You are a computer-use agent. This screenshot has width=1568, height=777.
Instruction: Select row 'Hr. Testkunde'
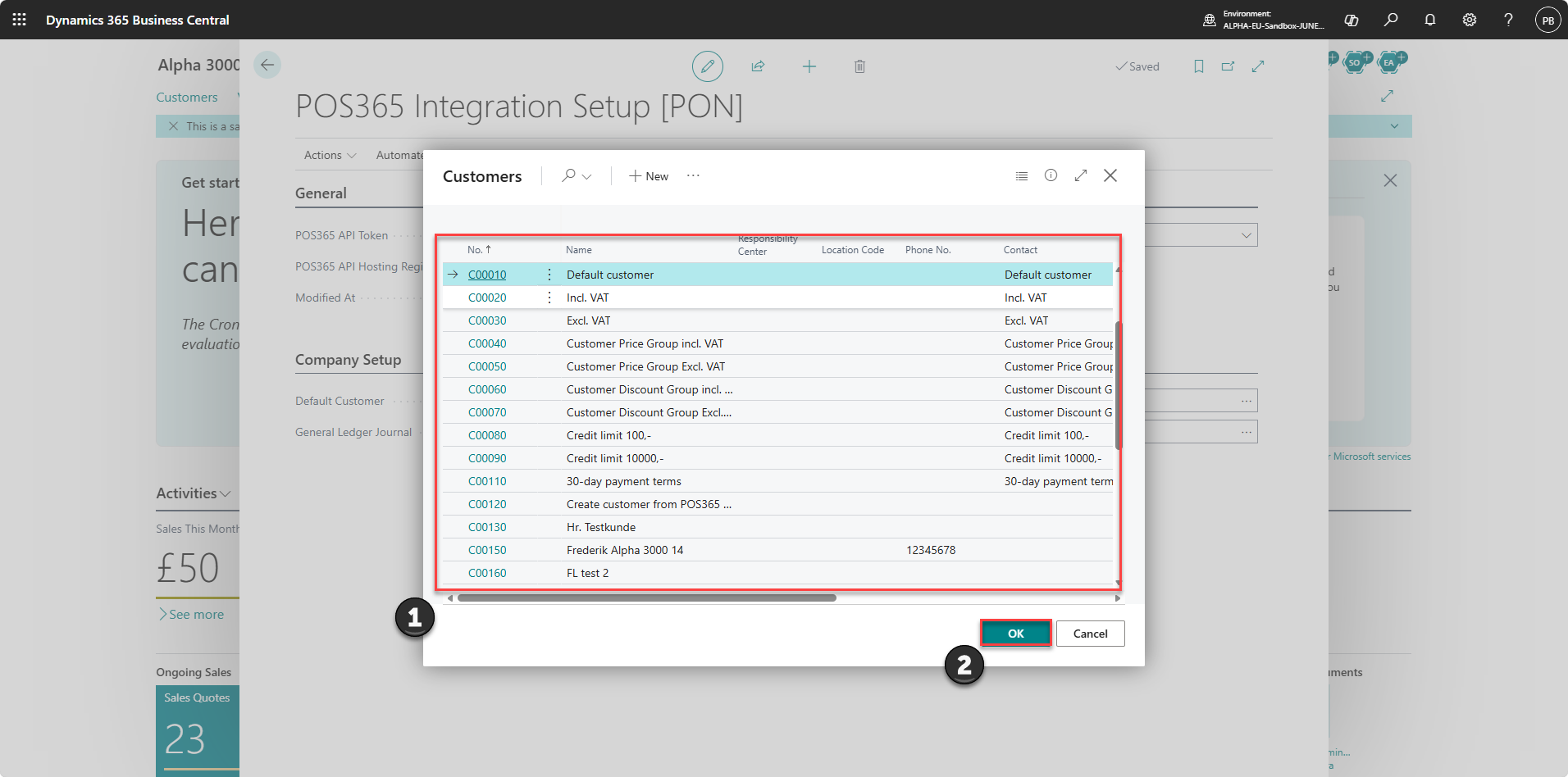pyautogui.click(x=601, y=527)
